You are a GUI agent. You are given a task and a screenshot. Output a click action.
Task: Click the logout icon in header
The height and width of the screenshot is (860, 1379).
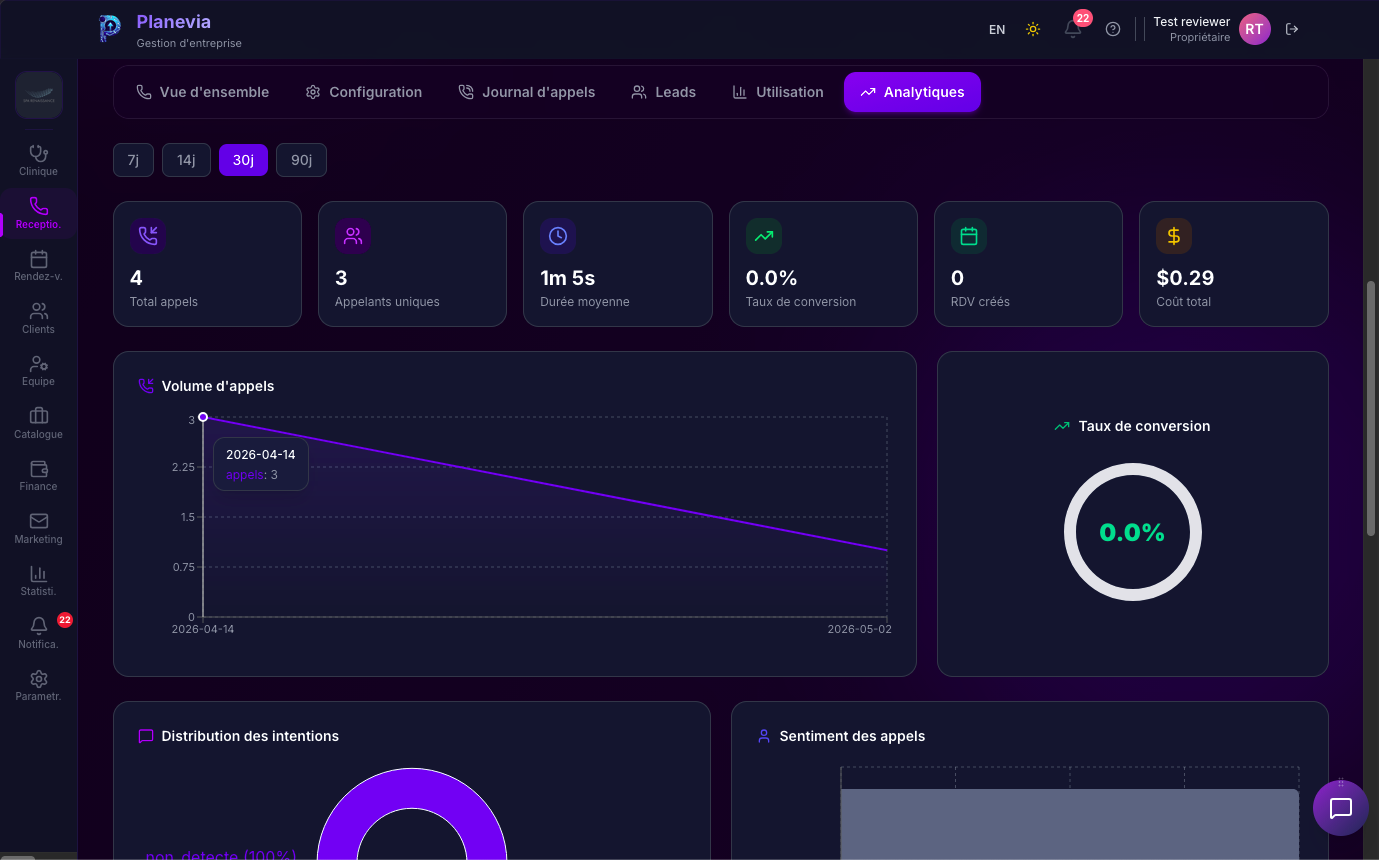tap(1292, 29)
